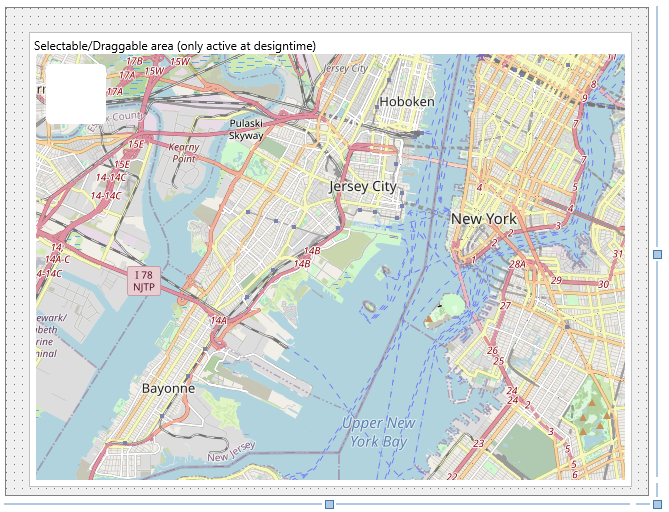The image size is (669, 512).
Task: Click exit number "28A" on the map
Action: tap(517, 264)
